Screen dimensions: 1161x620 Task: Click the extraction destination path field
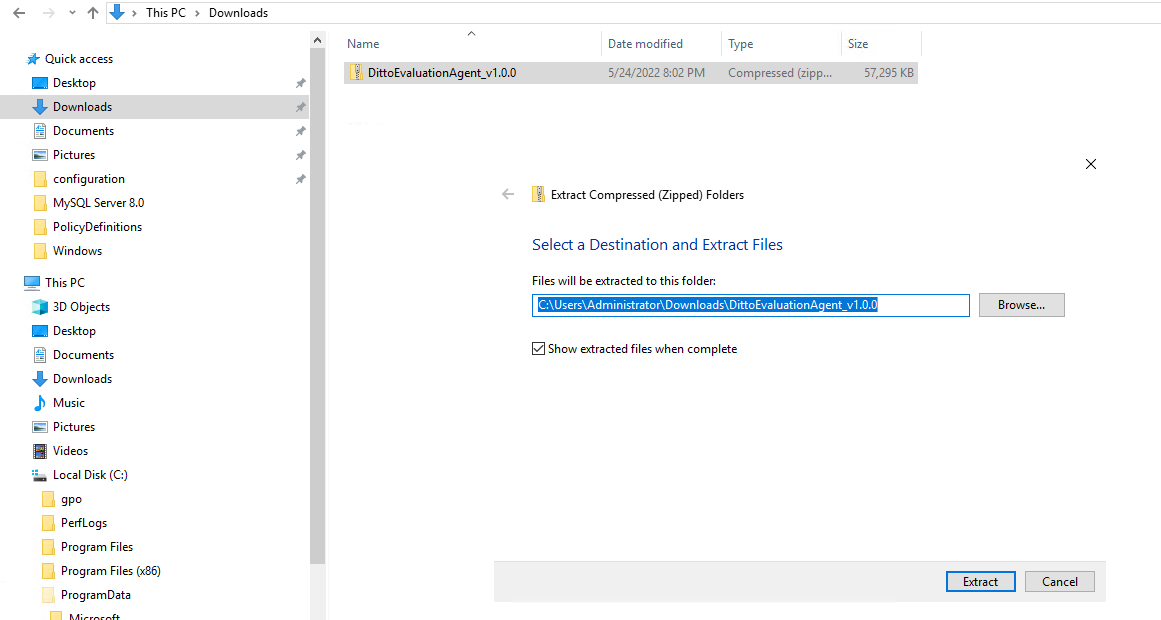pos(751,305)
